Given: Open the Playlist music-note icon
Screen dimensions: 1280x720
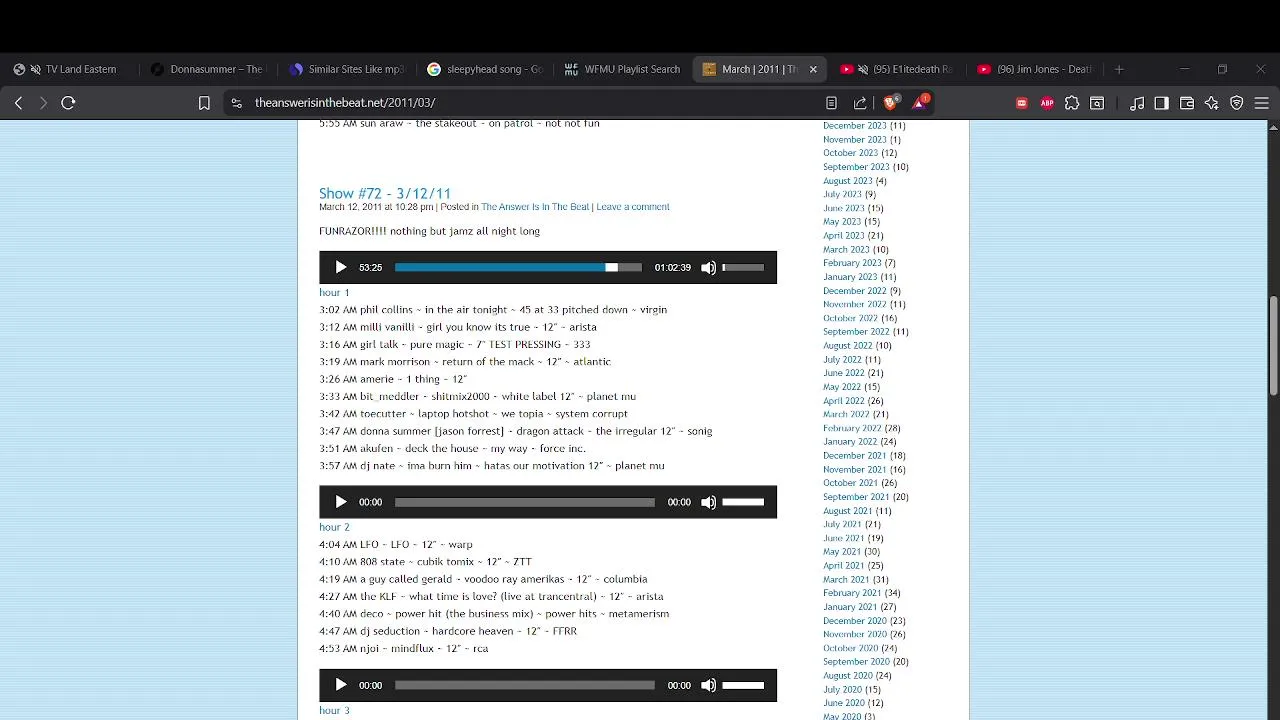Looking at the screenshot, I should (x=1137, y=103).
